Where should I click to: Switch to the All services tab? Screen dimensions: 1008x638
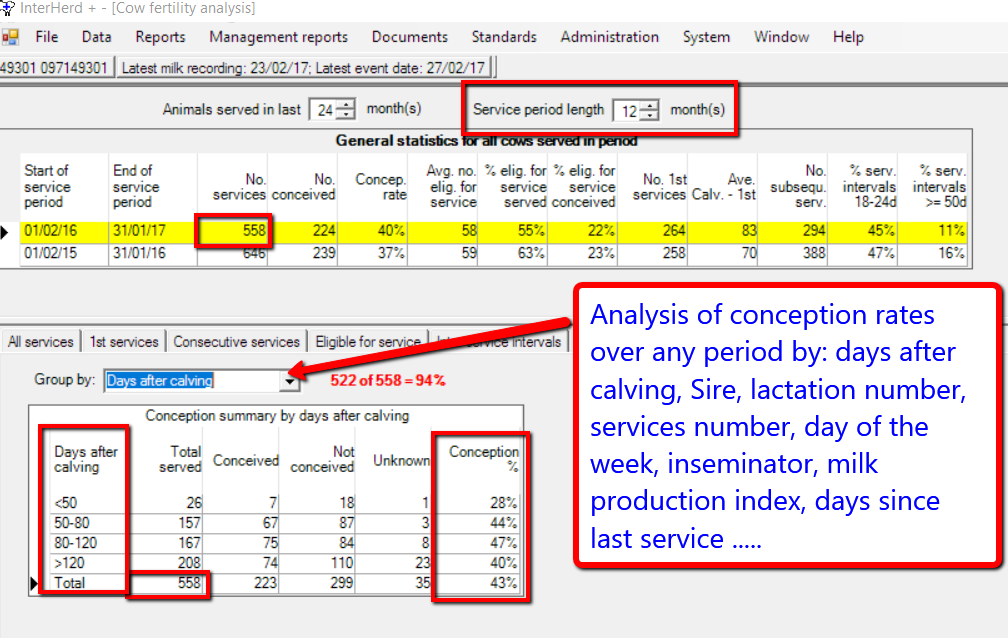click(40, 342)
